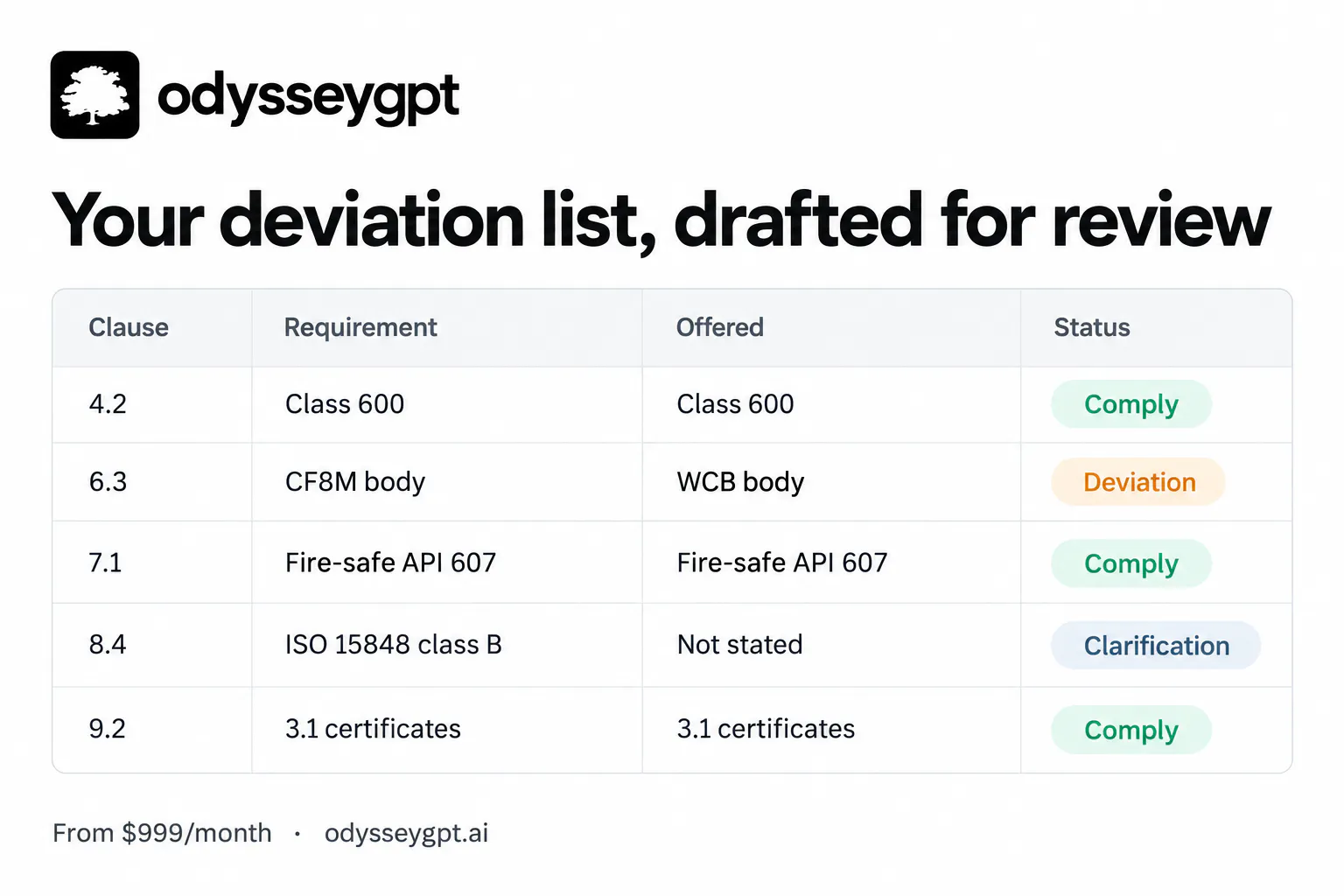Image resolution: width=1344 pixels, height=896 pixels.
Task: Click the headline Your deviation list, drafted for review
Action: pos(661,220)
